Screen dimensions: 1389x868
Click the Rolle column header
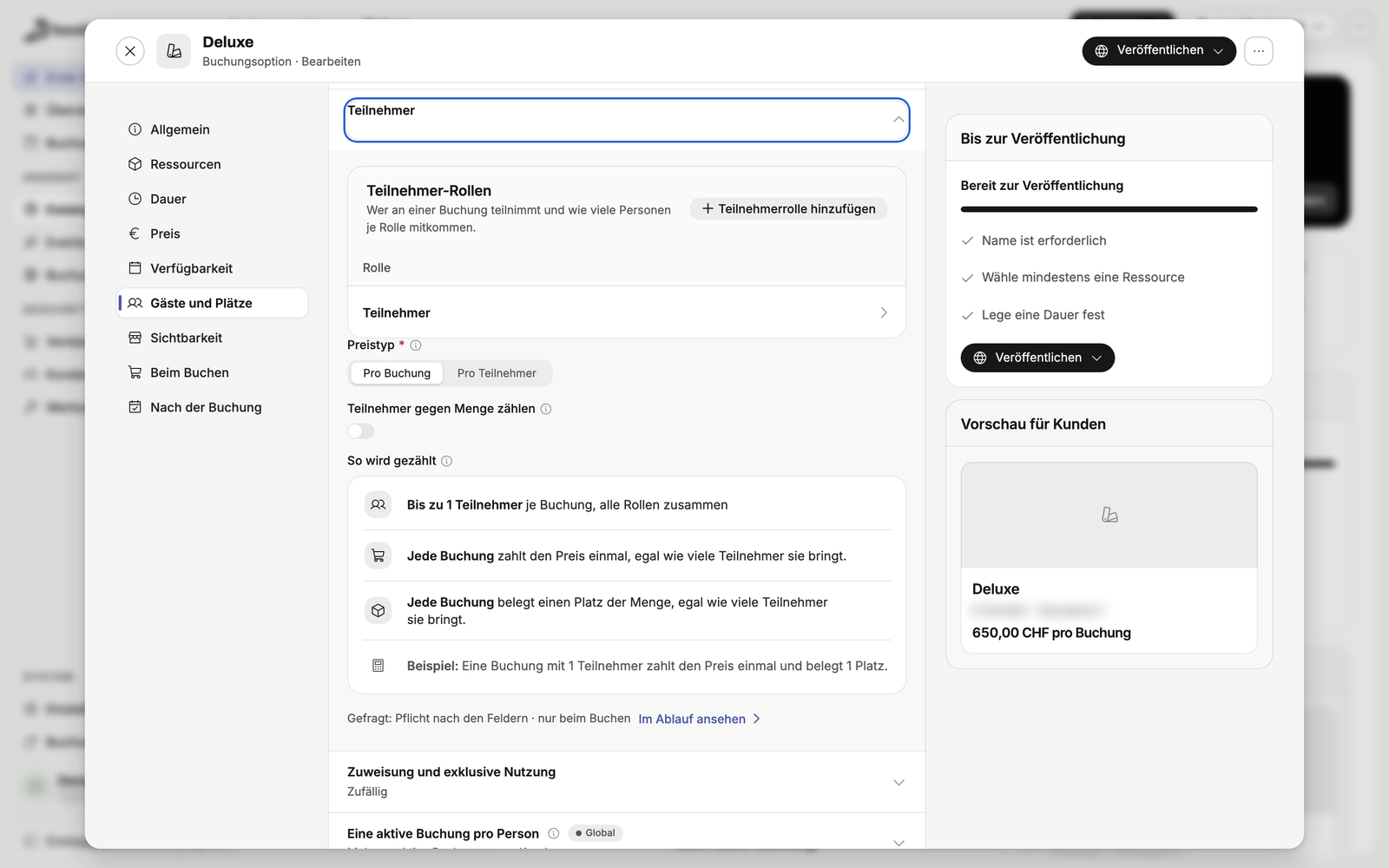click(377, 268)
